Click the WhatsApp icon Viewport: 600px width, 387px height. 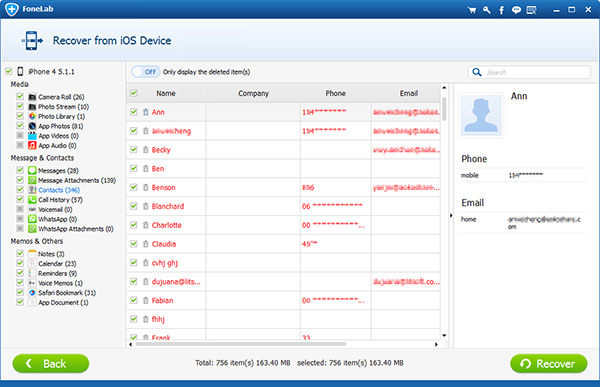32,219
